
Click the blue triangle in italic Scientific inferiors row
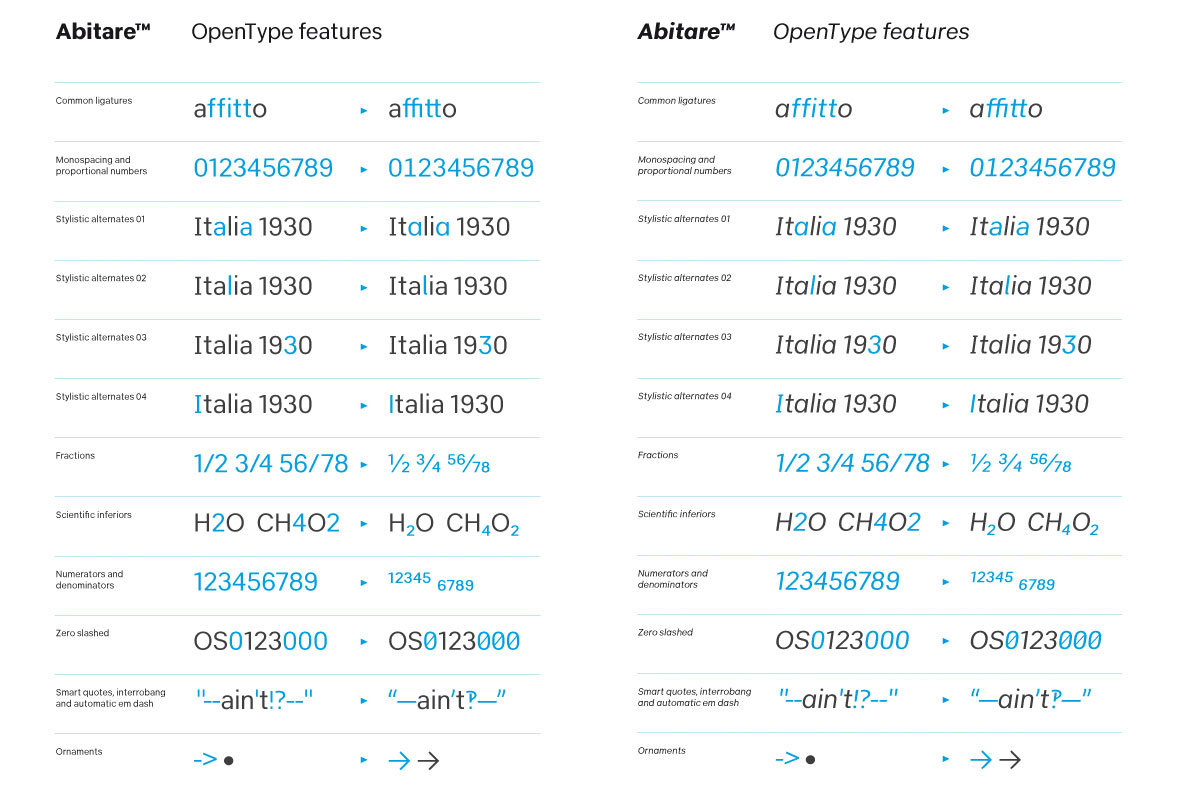tap(945, 523)
